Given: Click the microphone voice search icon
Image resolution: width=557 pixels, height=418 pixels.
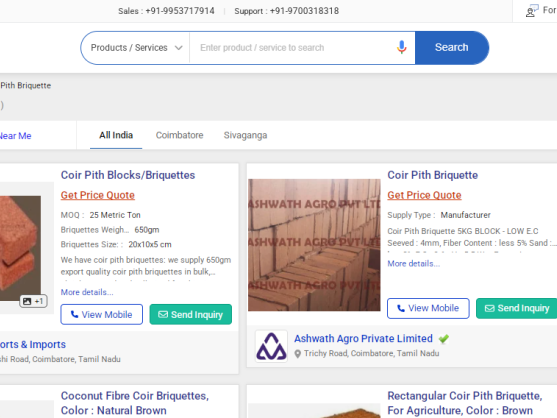Looking at the screenshot, I should click(401, 47).
